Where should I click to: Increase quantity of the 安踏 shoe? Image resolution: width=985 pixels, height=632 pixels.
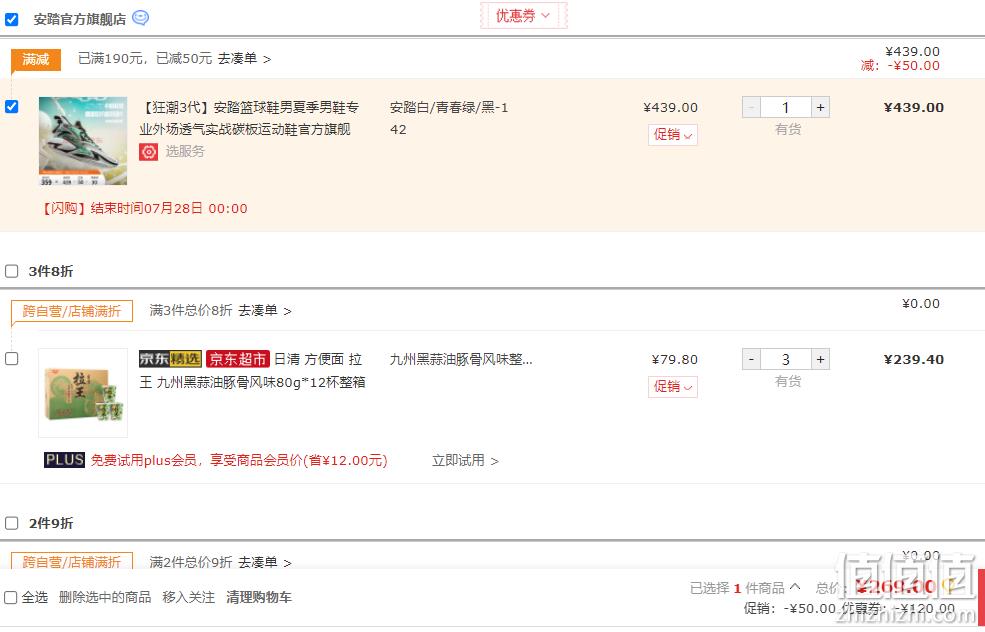[x=820, y=107]
